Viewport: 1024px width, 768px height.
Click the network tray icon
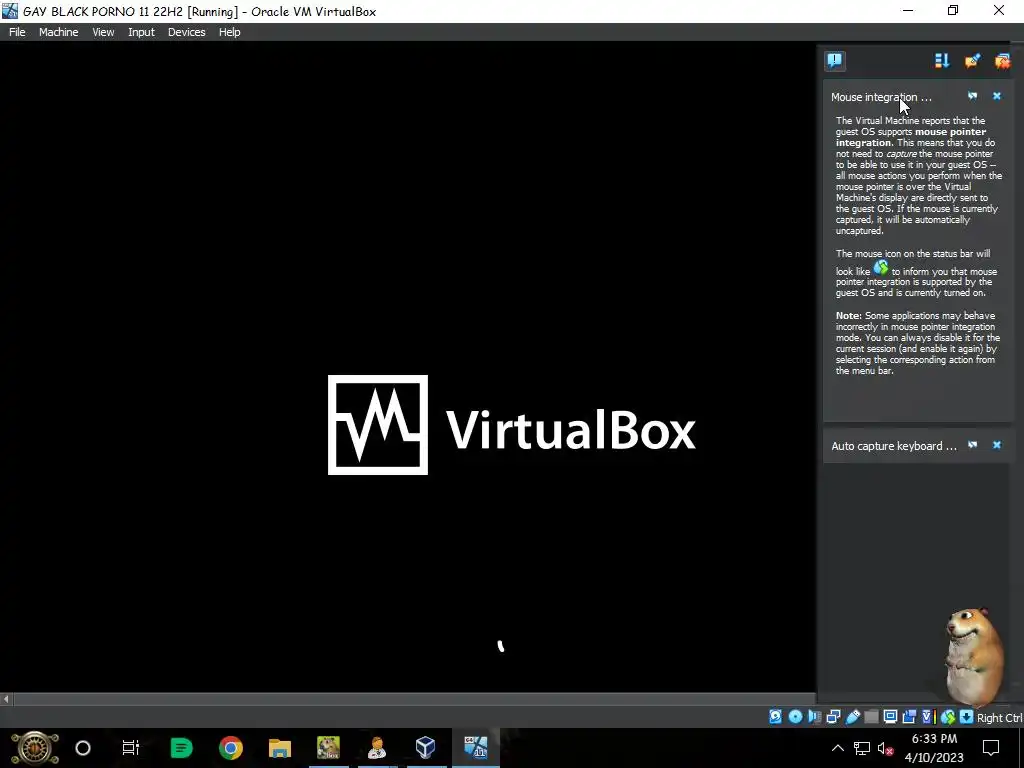point(862,748)
